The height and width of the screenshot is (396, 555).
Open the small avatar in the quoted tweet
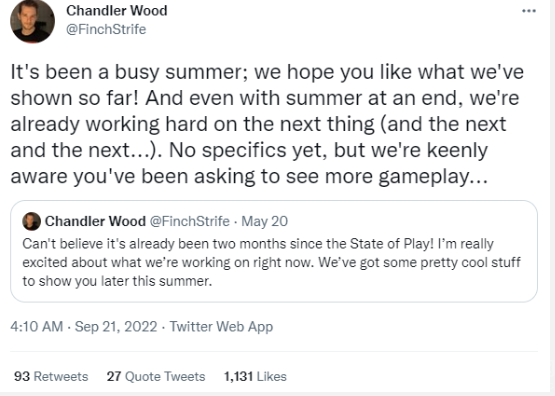(32, 221)
